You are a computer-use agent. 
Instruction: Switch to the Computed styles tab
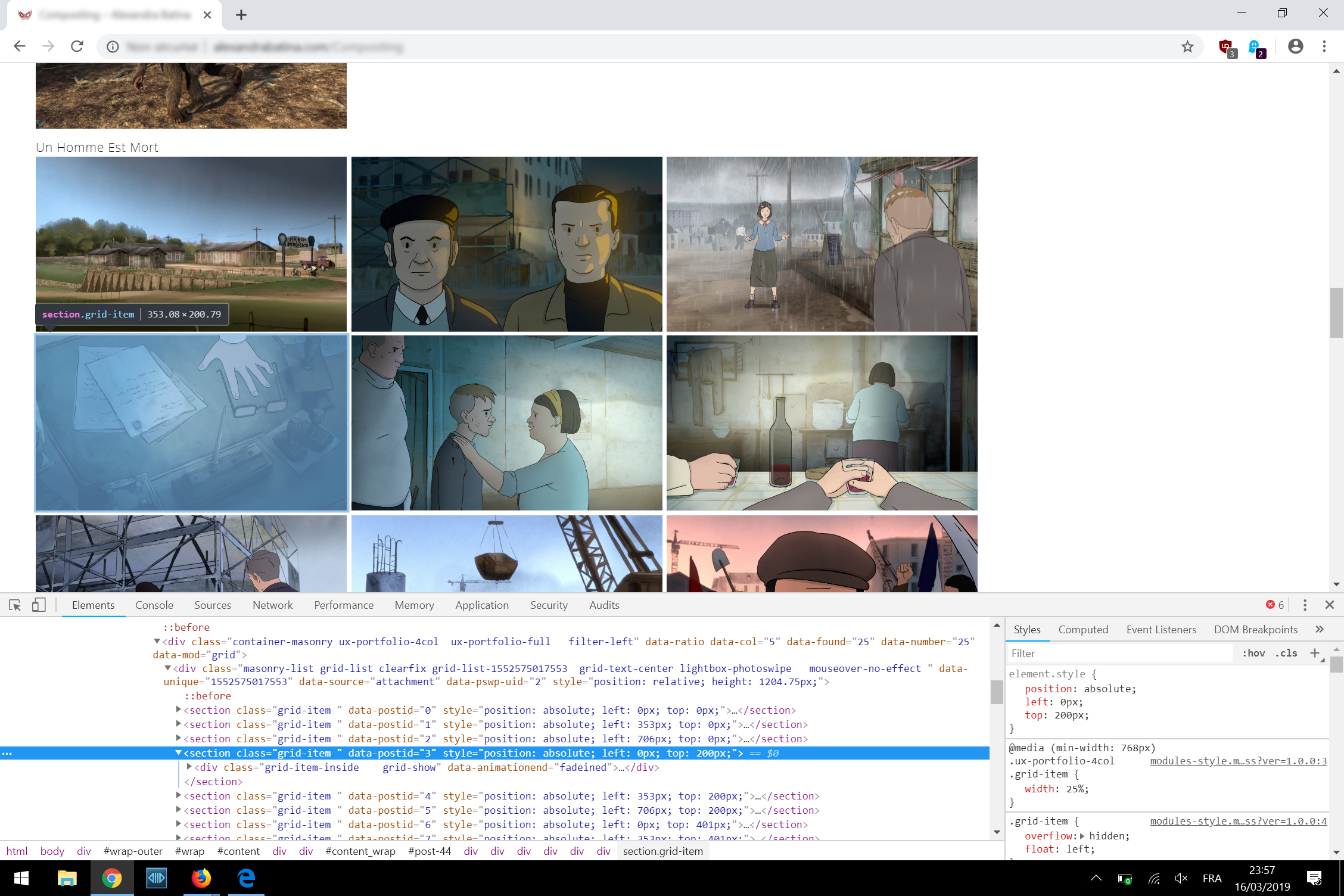[1083, 630]
